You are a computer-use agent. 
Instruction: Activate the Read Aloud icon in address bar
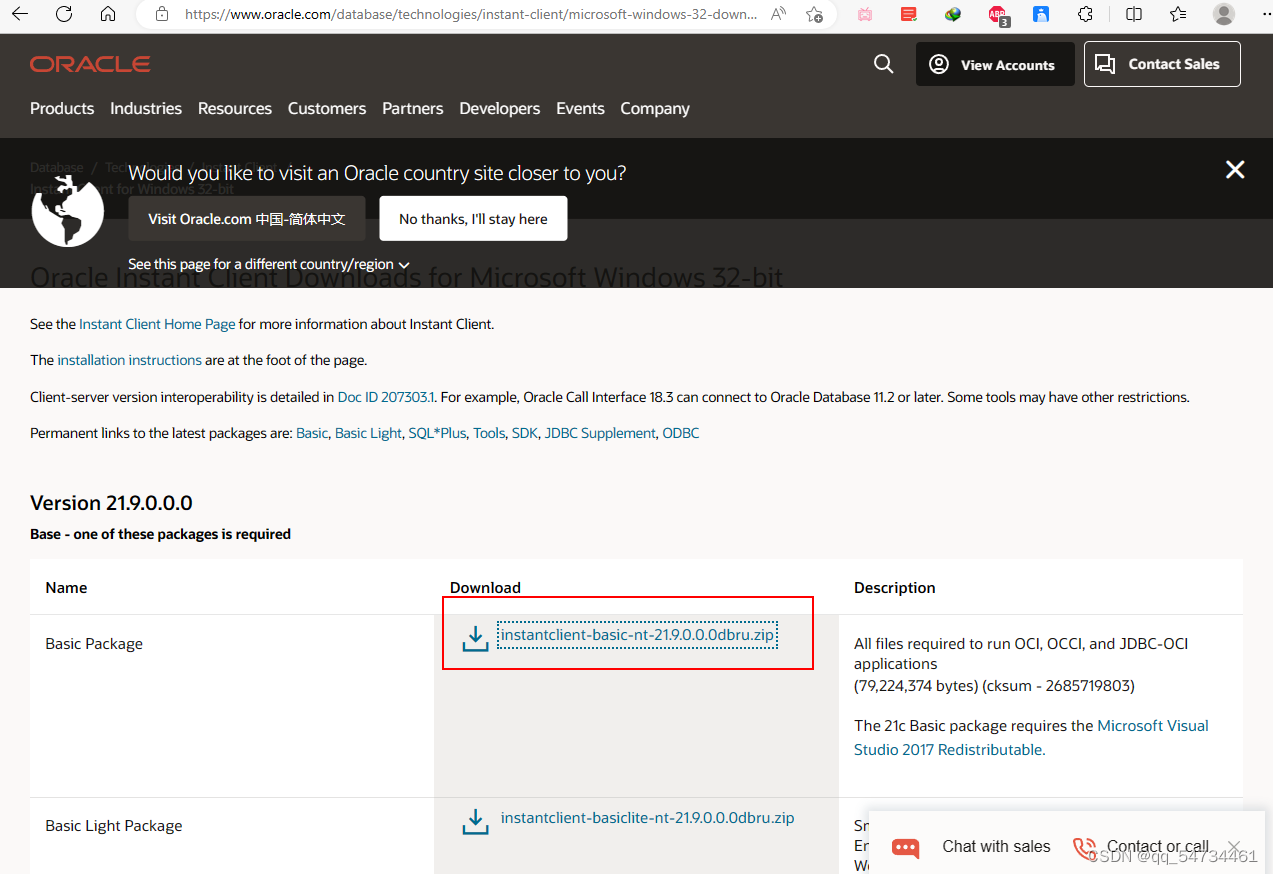coord(779,14)
